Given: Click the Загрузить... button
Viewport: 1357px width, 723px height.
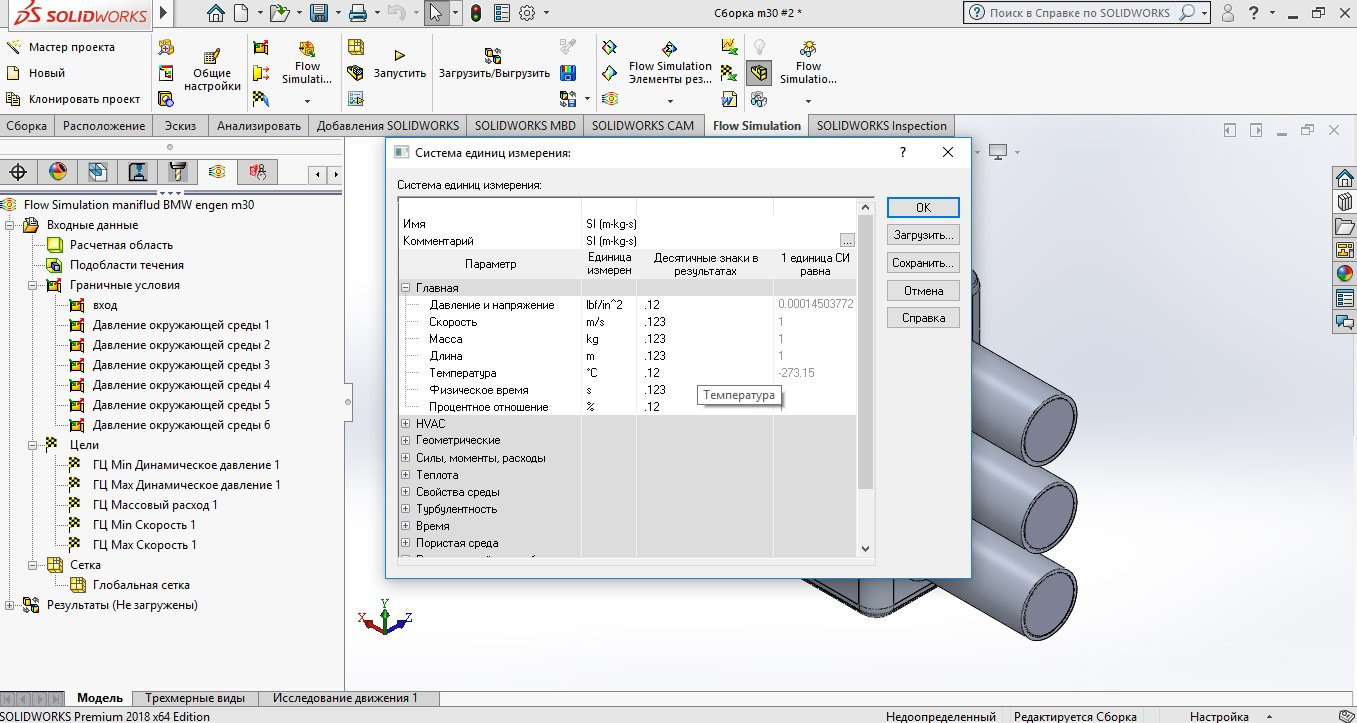Looking at the screenshot, I should pos(923,235).
